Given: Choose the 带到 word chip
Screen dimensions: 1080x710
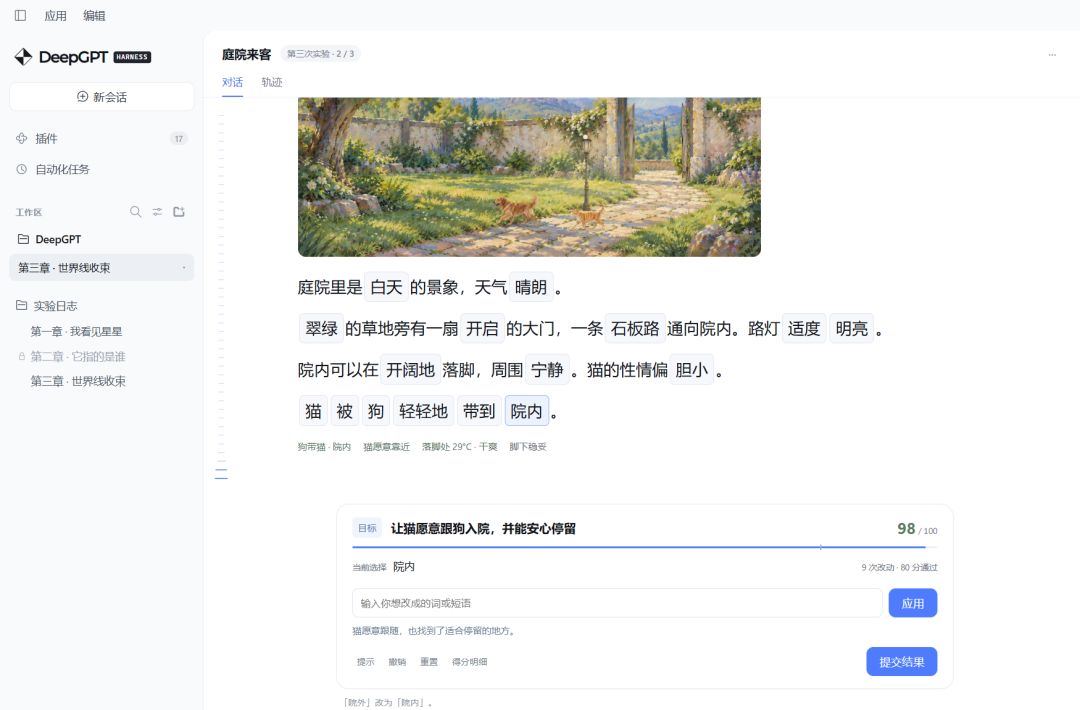Looking at the screenshot, I should [479, 411].
